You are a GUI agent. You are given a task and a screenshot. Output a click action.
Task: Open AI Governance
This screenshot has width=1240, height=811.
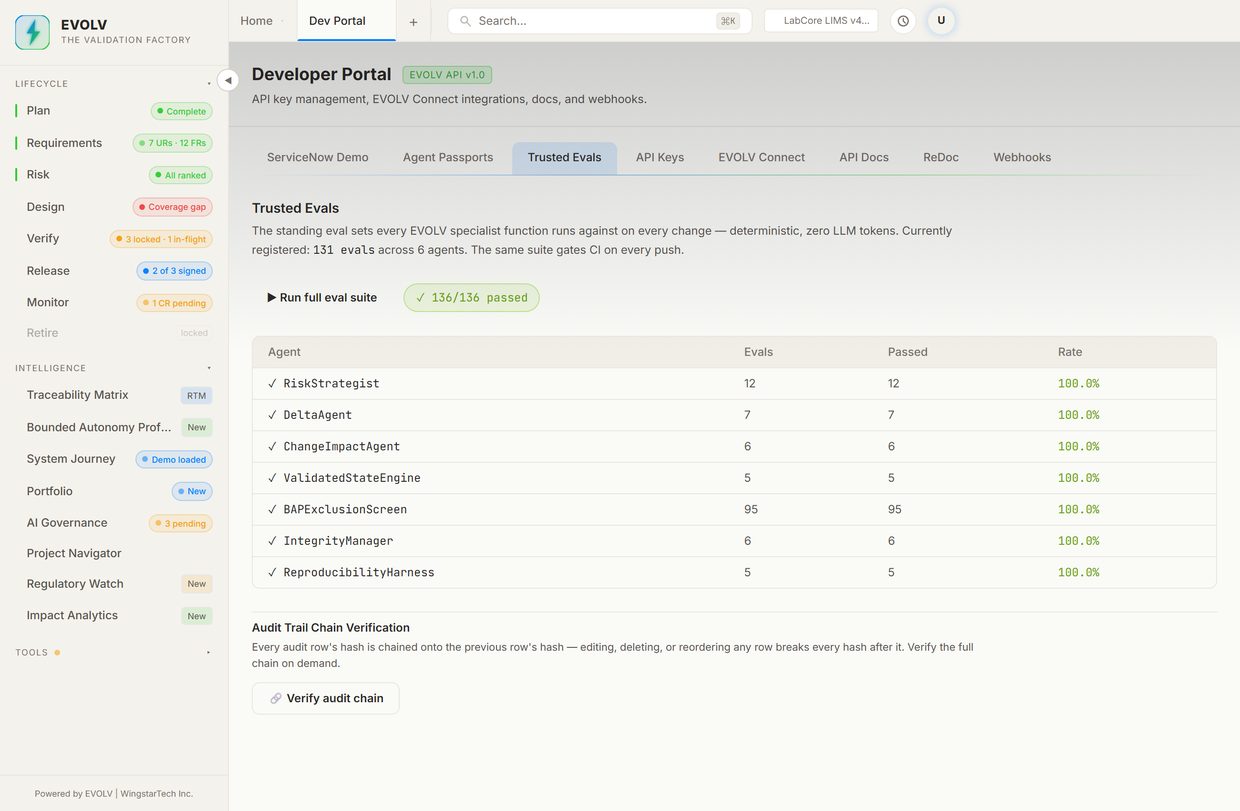click(114, 523)
